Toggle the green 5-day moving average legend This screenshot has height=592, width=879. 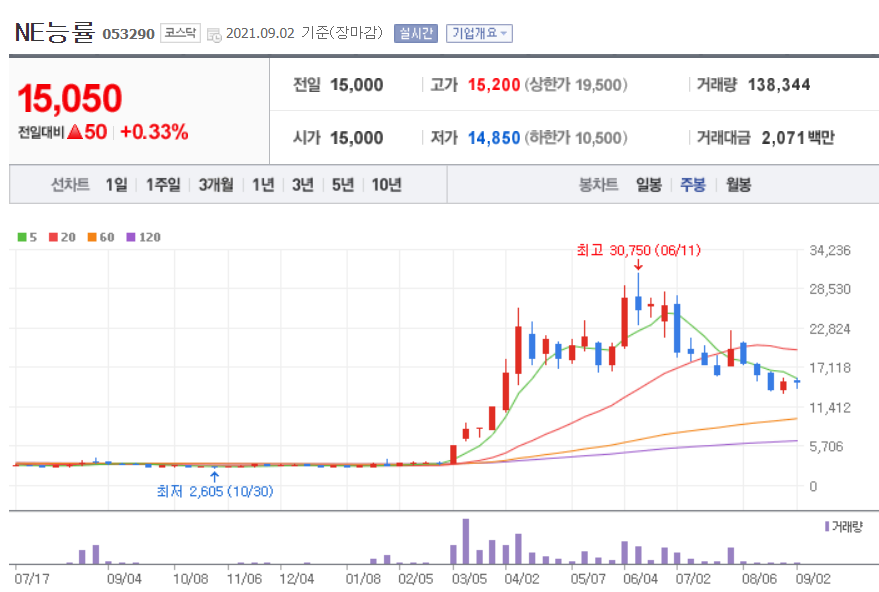[x=27, y=237]
